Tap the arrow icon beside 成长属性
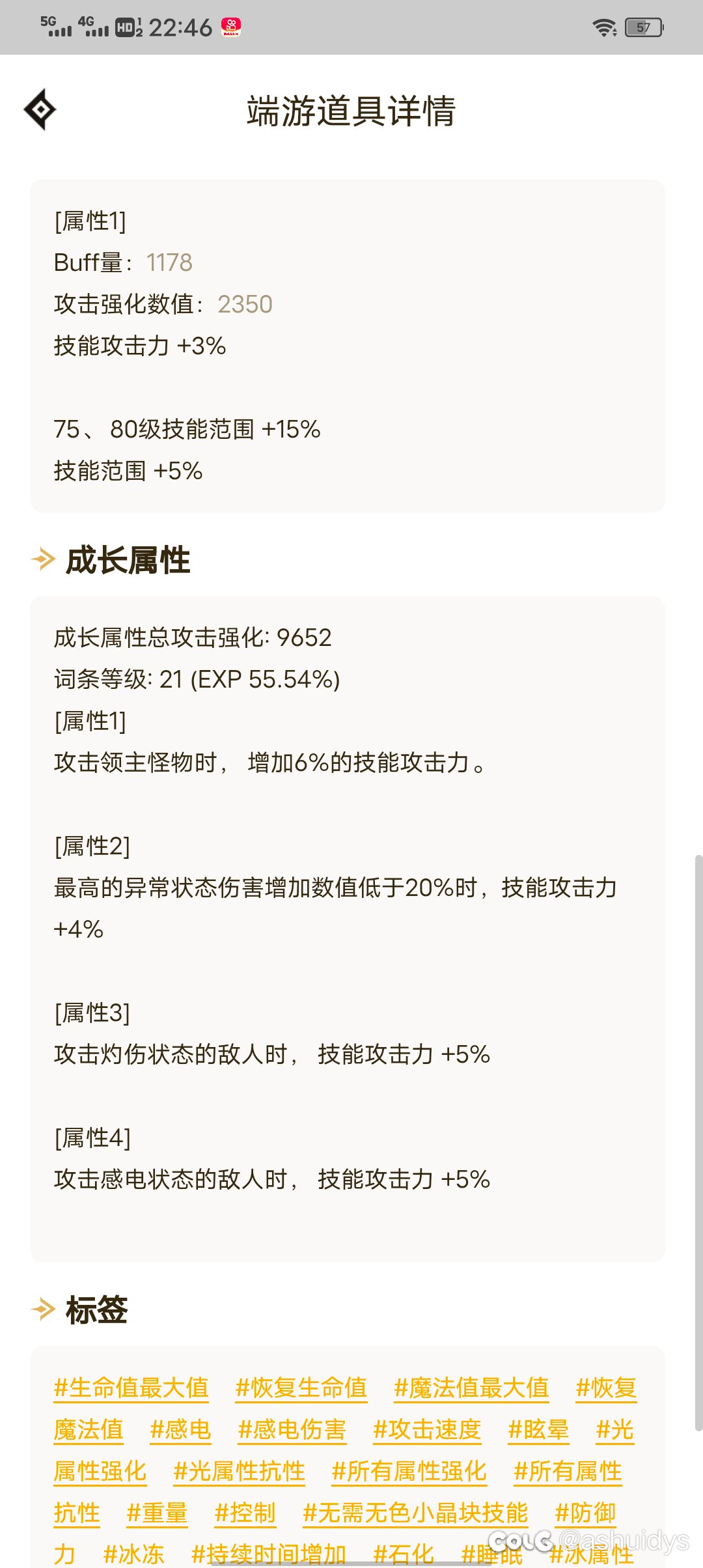 pos(43,559)
